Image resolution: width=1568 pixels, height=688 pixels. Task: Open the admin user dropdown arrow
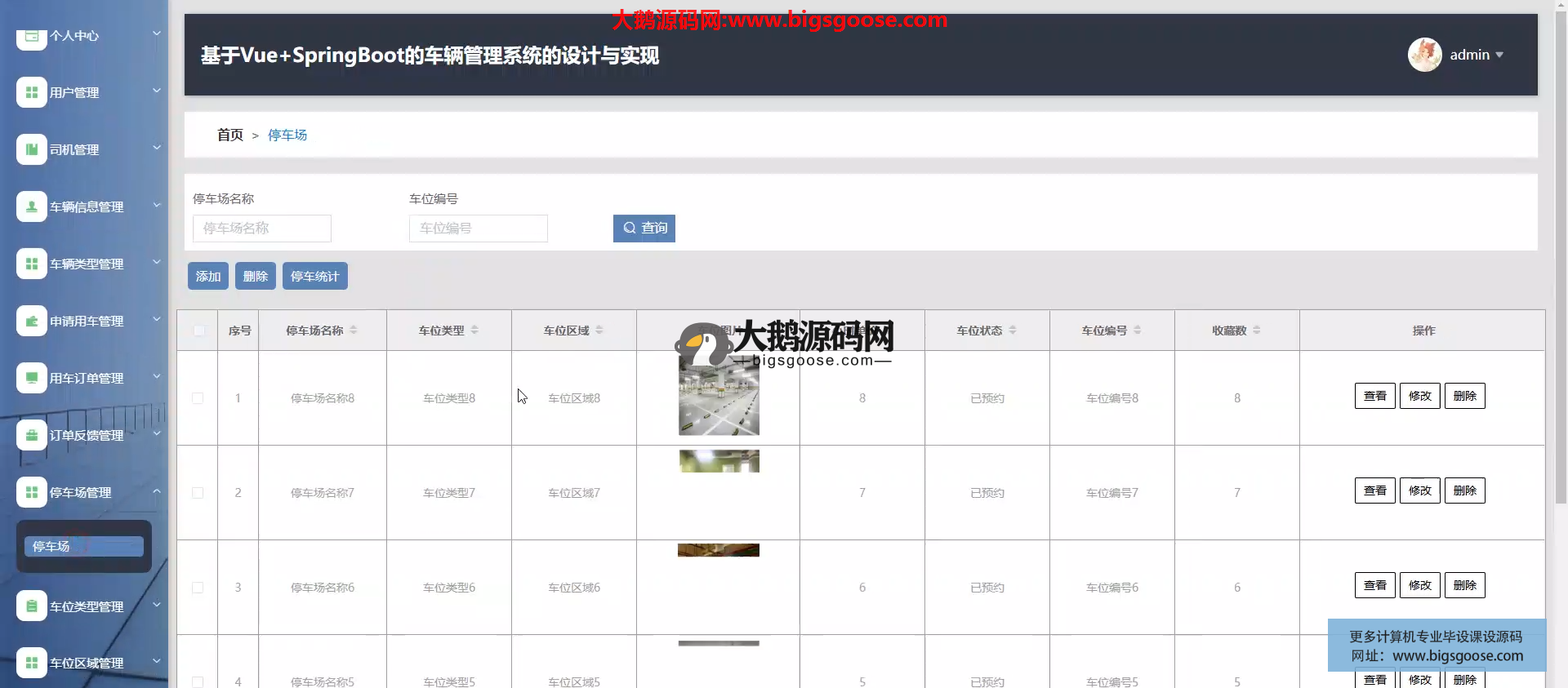(x=1499, y=55)
